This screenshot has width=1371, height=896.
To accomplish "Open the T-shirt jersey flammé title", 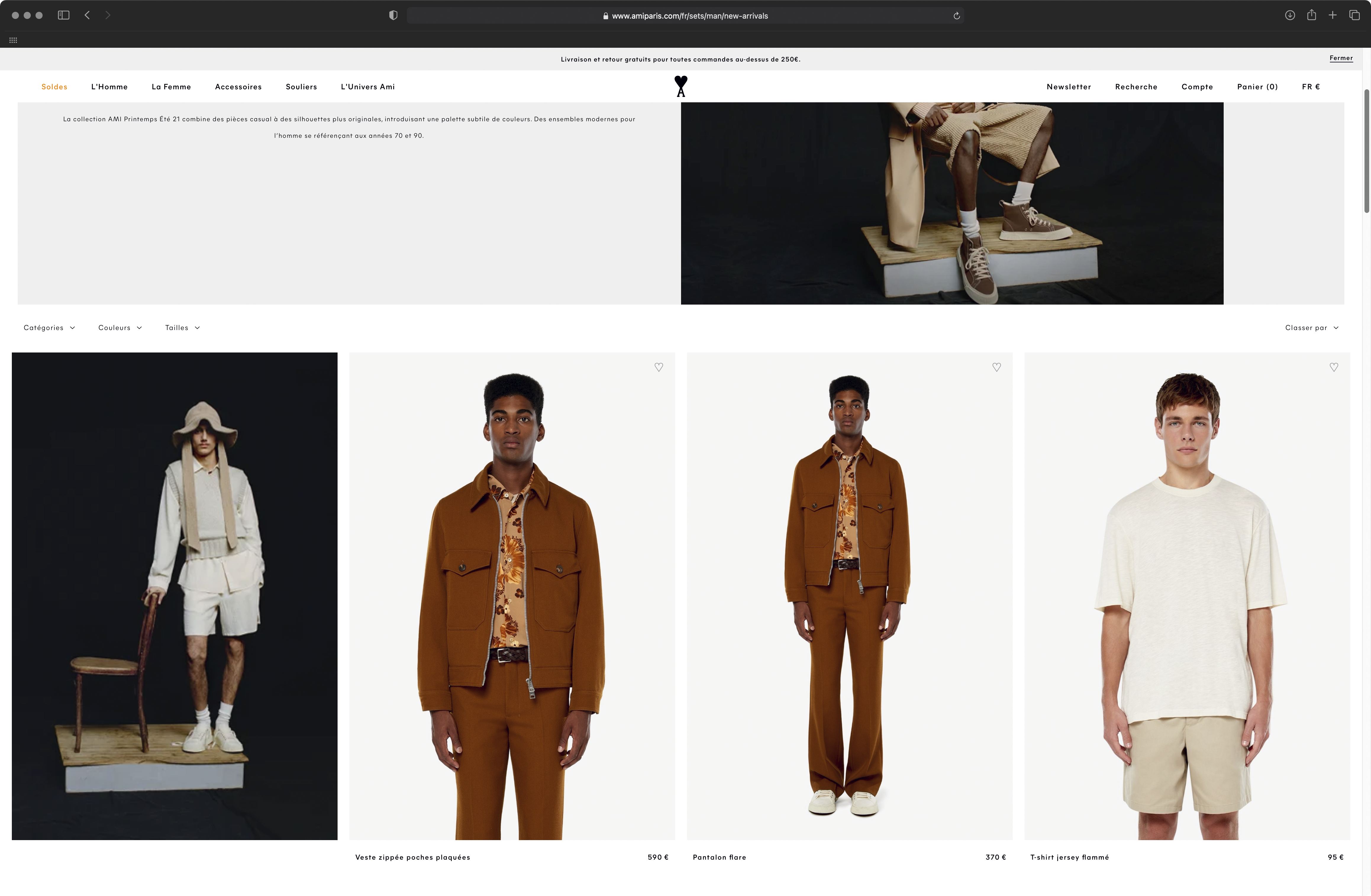I will 1069,858.
